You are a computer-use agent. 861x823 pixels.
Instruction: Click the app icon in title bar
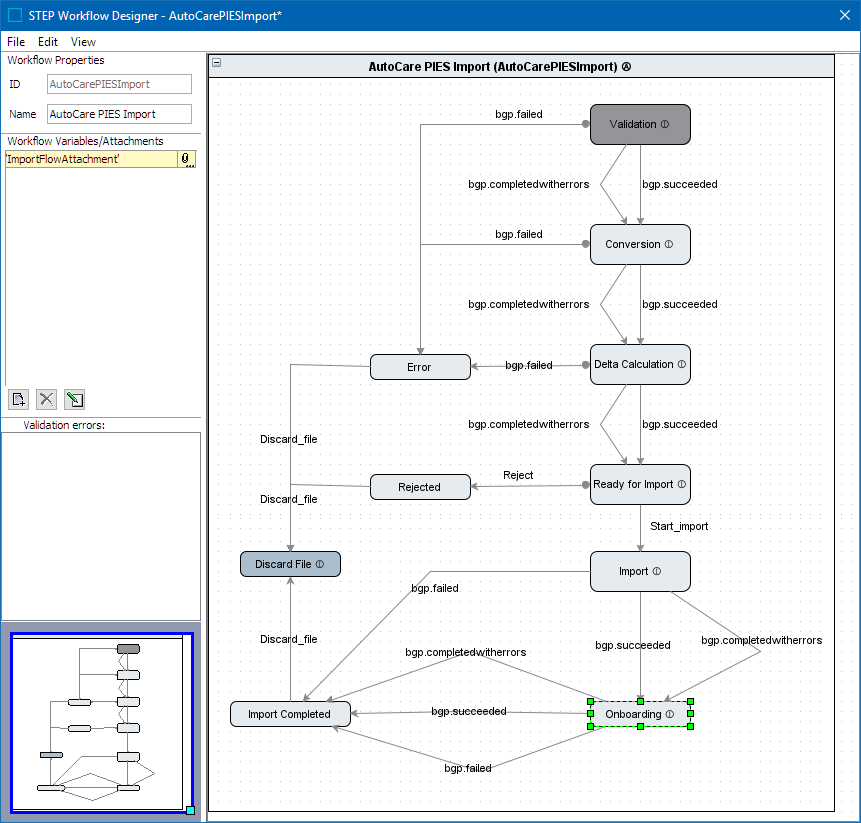pyautogui.click(x=15, y=15)
